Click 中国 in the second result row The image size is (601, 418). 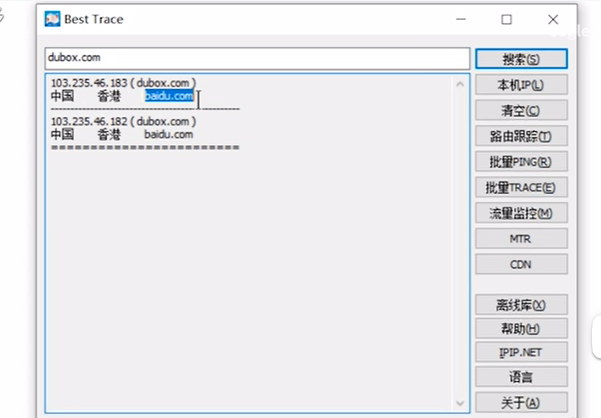(x=62, y=134)
